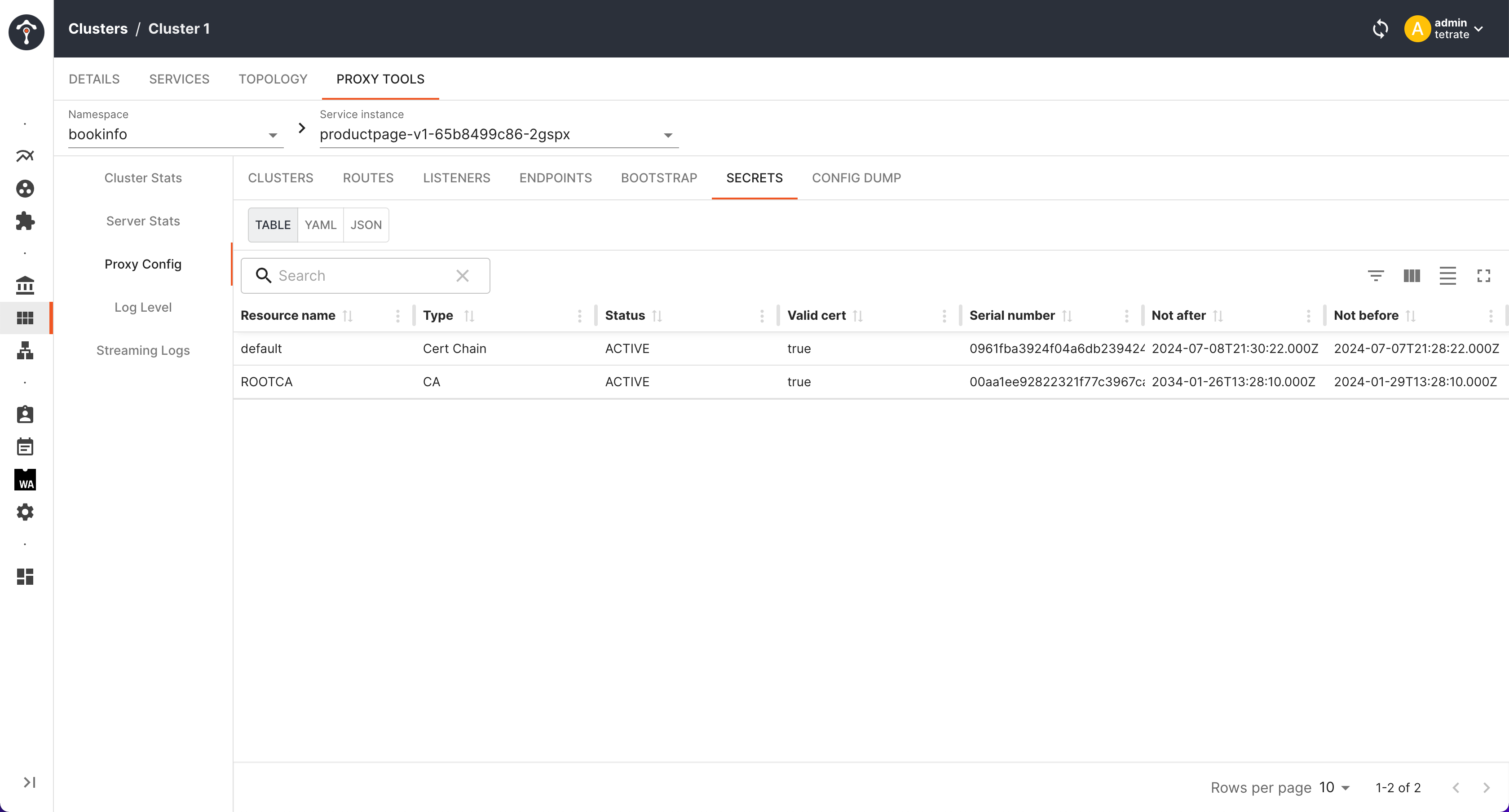Change row density icon
Image resolution: width=1509 pixels, height=812 pixels.
coord(1447,276)
